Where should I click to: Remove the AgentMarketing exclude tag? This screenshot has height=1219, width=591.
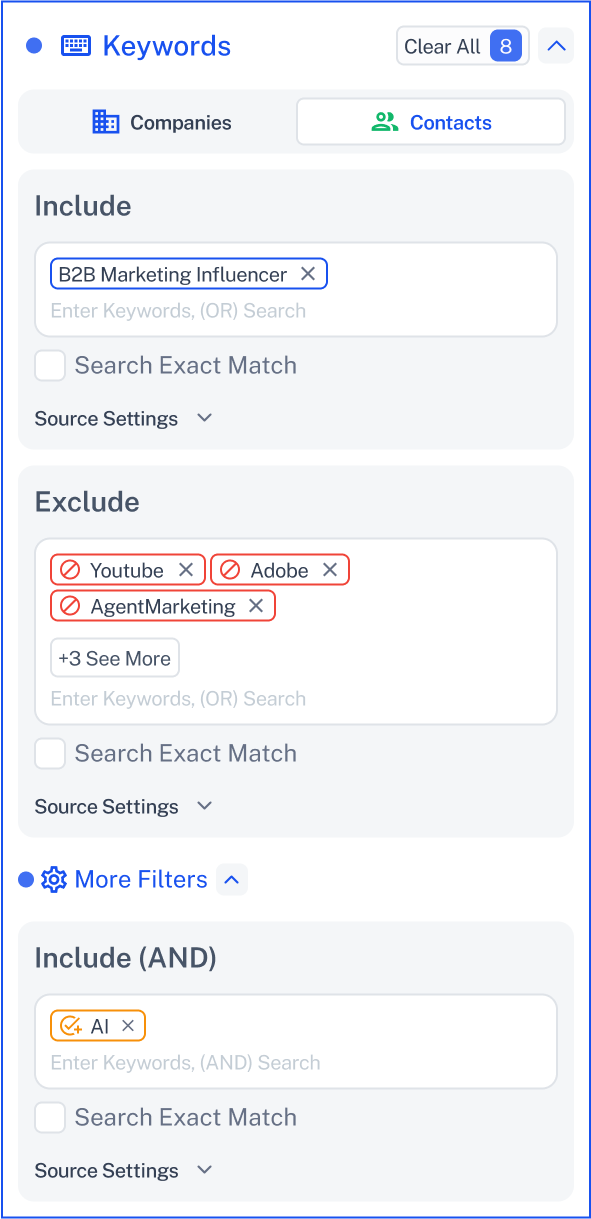pyautogui.click(x=256, y=606)
